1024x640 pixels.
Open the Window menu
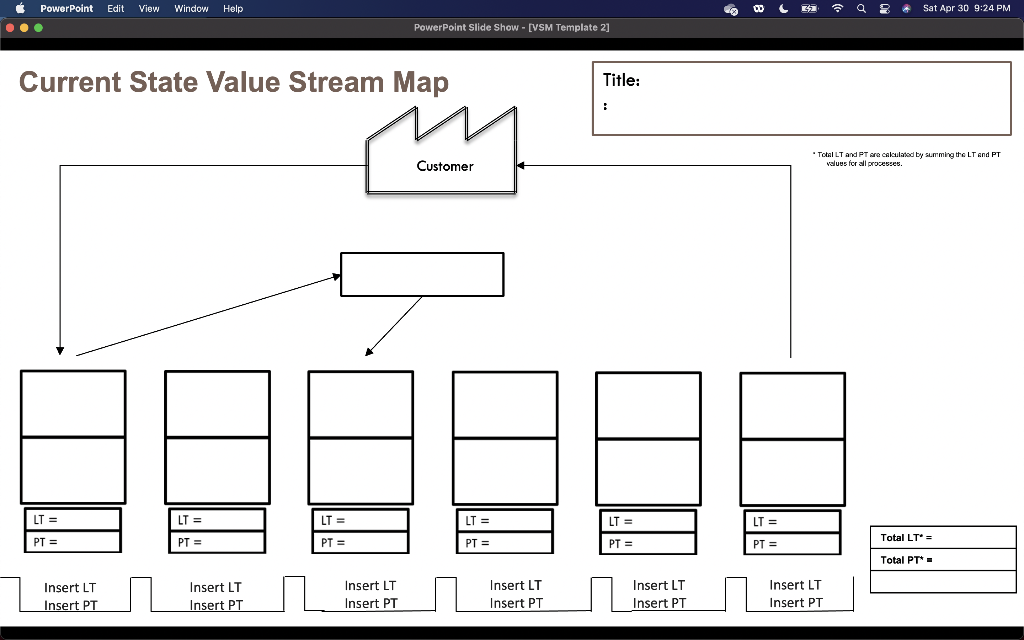[x=191, y=9]
